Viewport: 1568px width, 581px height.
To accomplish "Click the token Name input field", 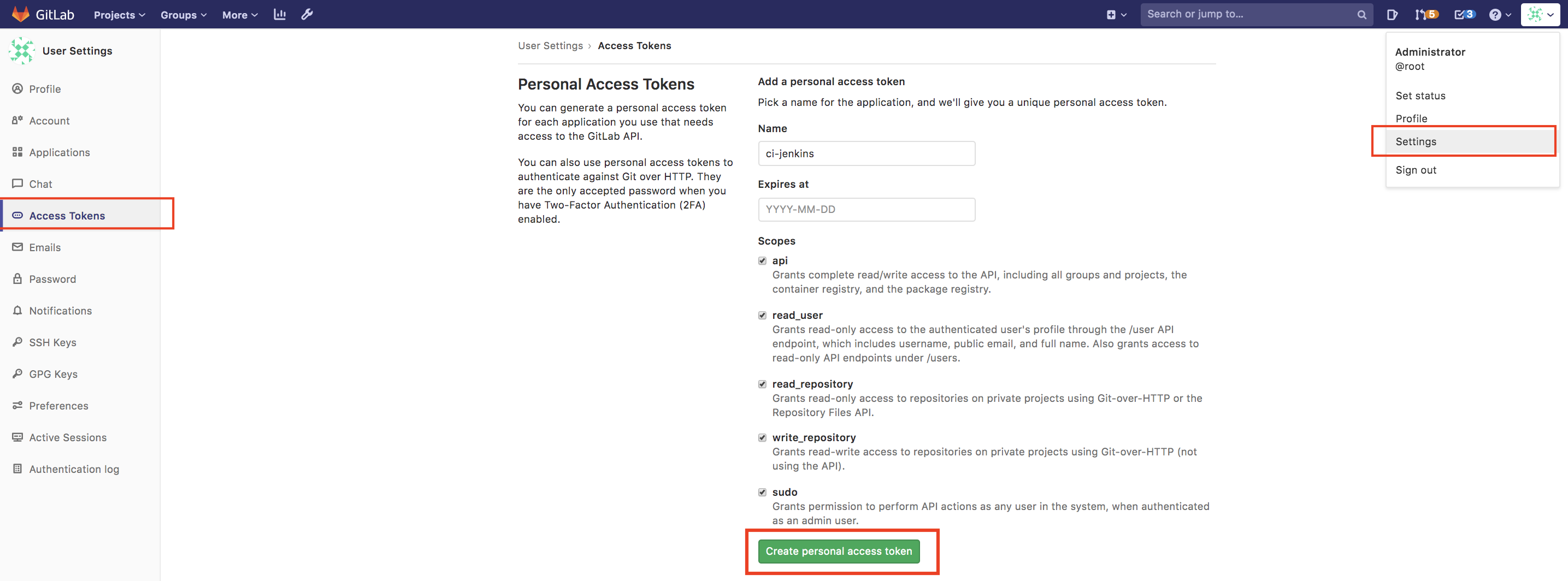I will [865, 153].
